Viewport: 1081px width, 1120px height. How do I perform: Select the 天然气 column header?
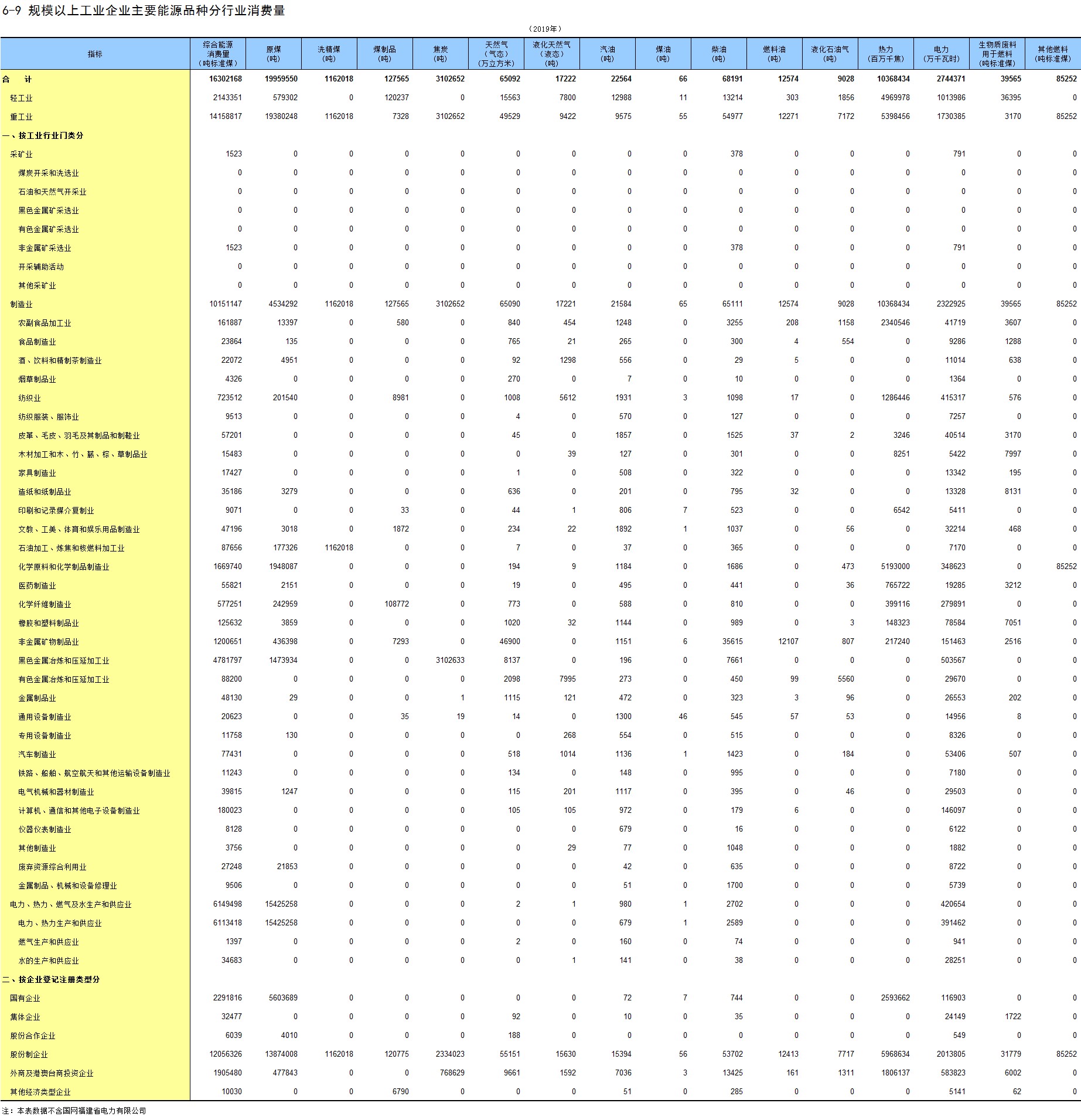[x=496, y=54]
